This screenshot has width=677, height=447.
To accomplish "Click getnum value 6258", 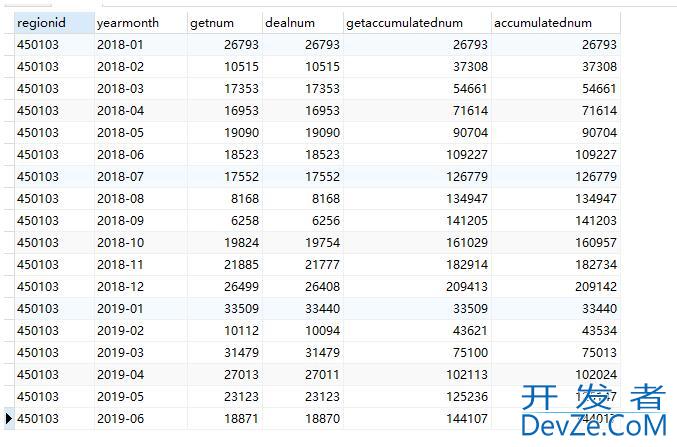I will 225,221.
